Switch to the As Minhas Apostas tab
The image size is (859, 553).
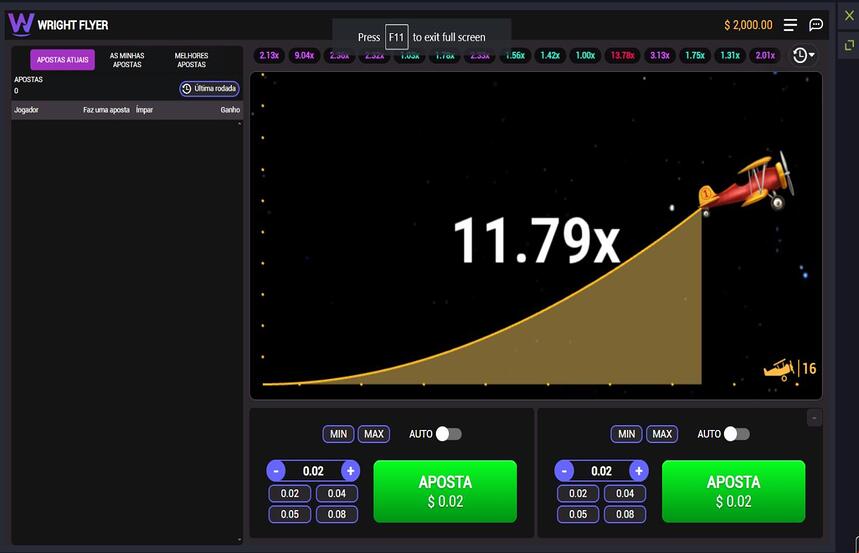coord(127,60)
